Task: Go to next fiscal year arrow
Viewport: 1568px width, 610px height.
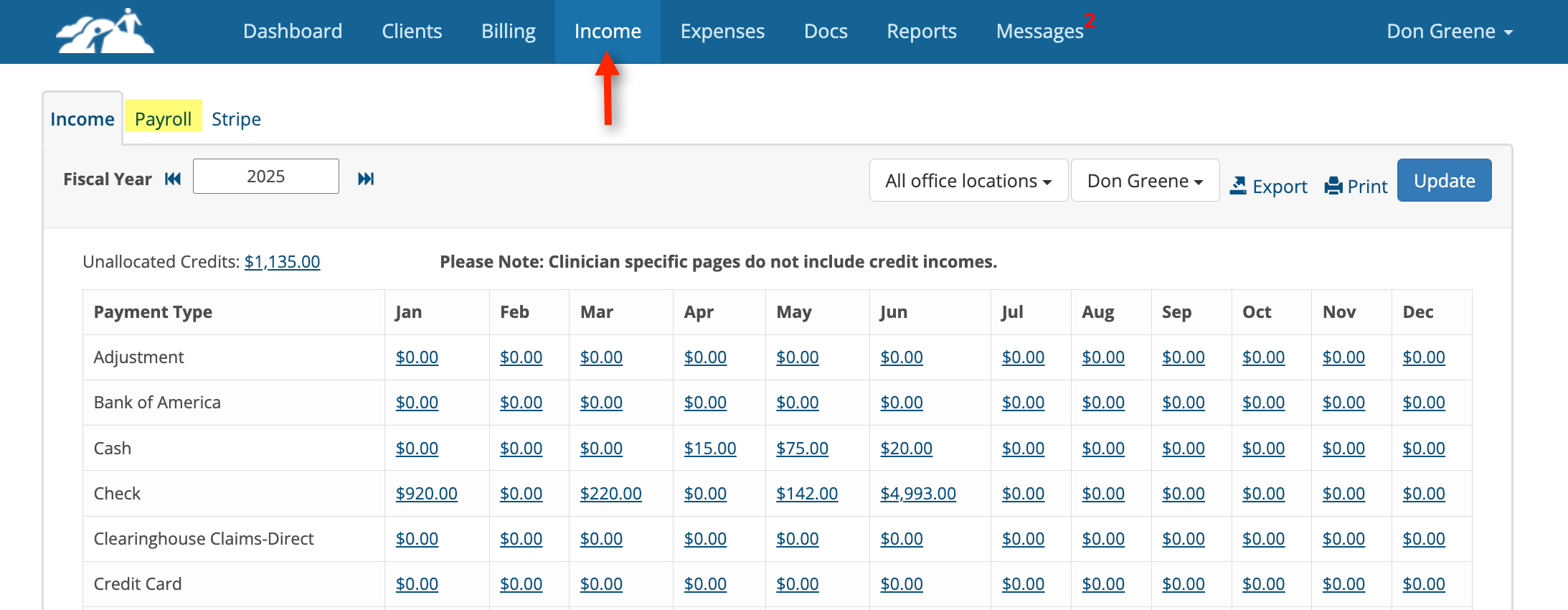Action: pyautogui.click(x=366, y=179)
